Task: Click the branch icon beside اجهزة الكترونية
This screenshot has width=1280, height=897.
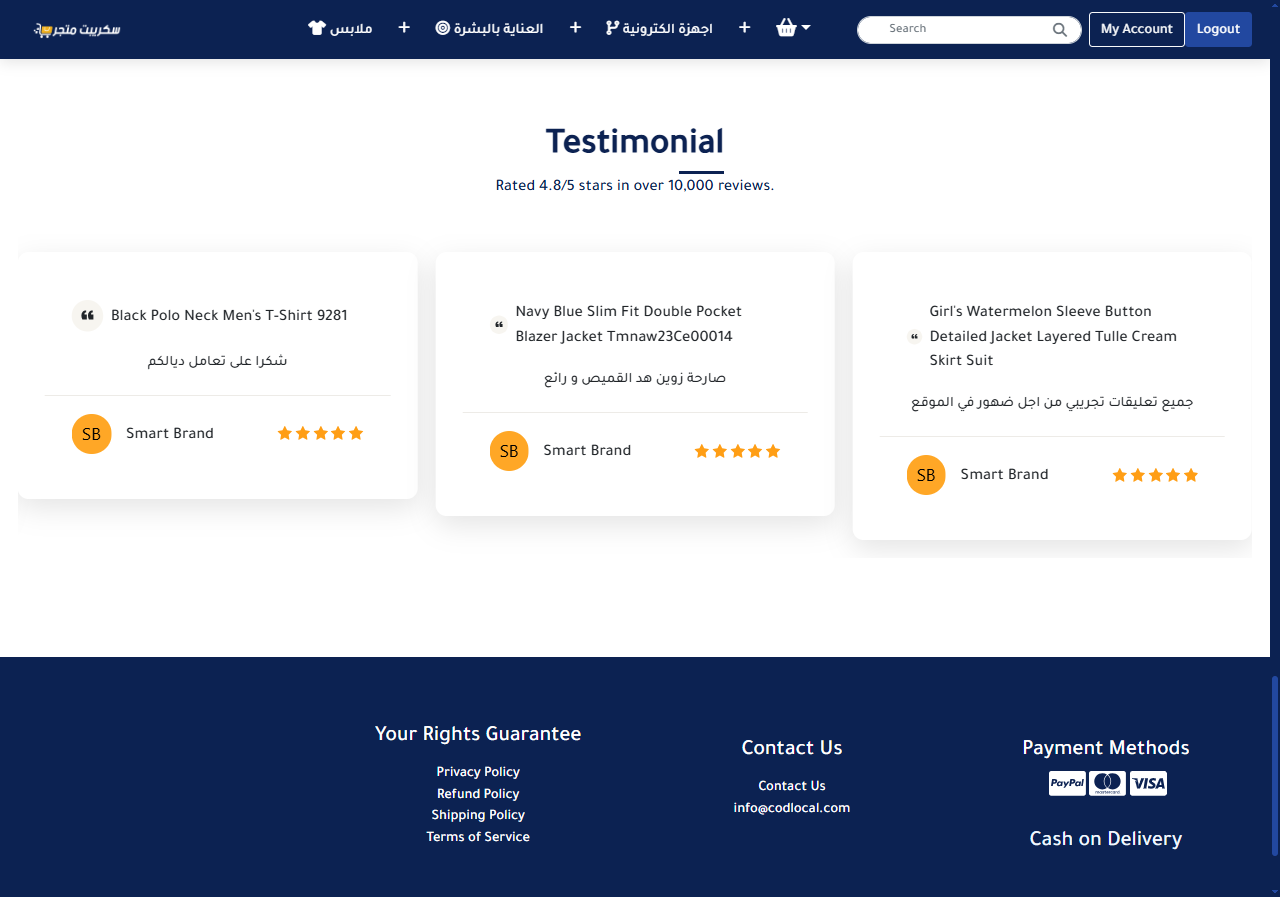Action: [612, 28]
